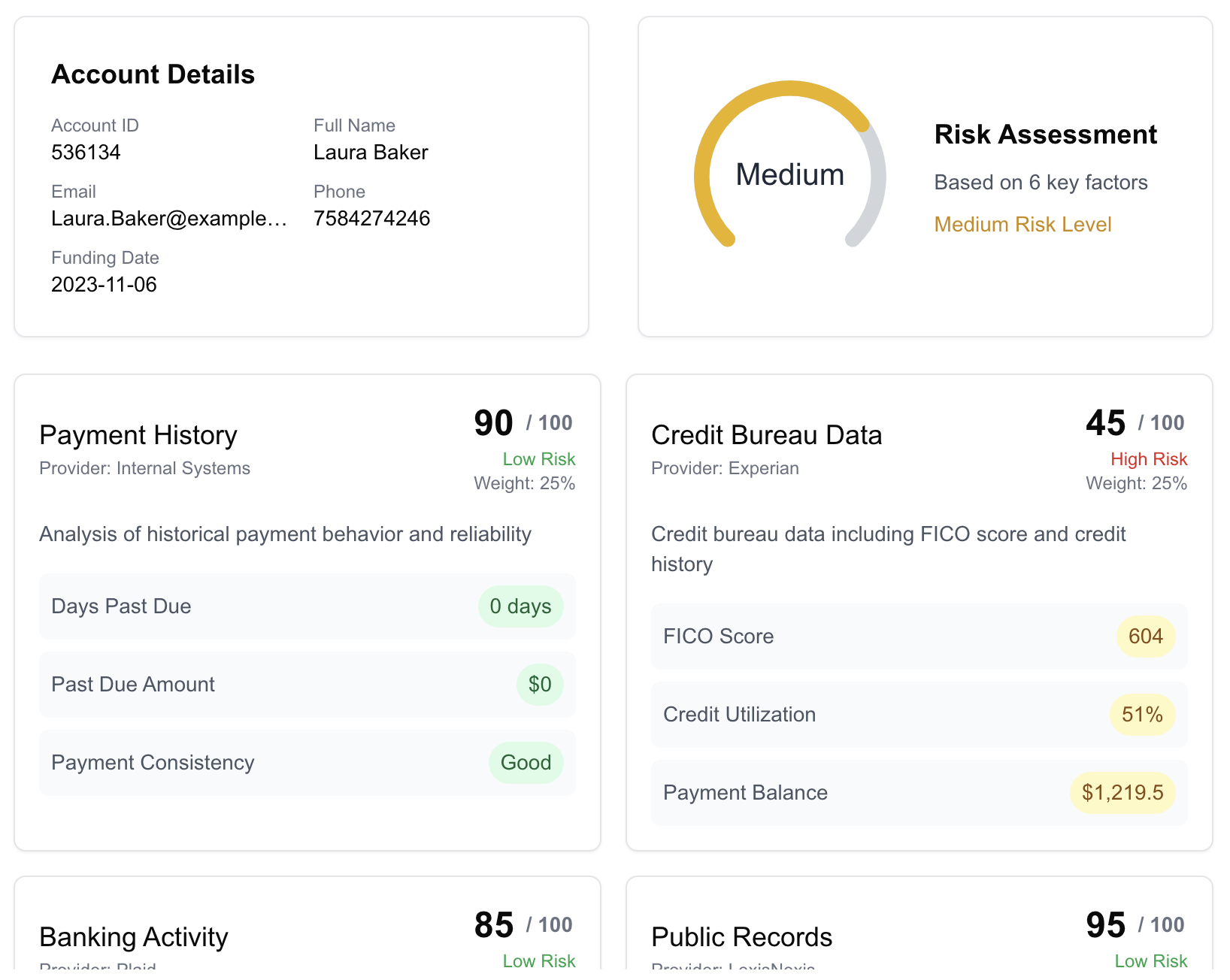Click the Credit Utilization label
This screenshot has width=1230, height=980.
[x=739, y=715]
